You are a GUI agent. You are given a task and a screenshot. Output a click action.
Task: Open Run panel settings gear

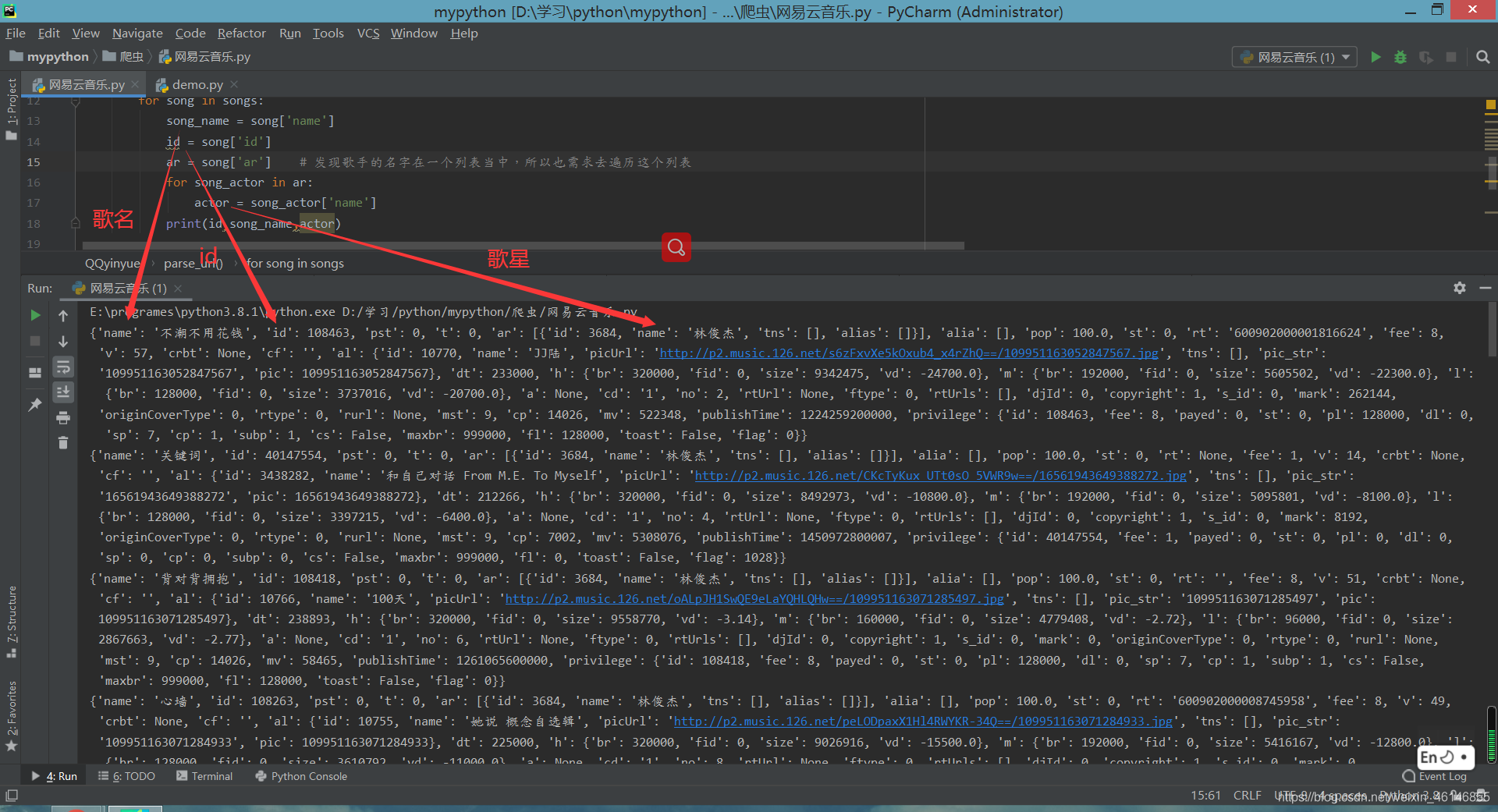click(x=1460, y=288)
